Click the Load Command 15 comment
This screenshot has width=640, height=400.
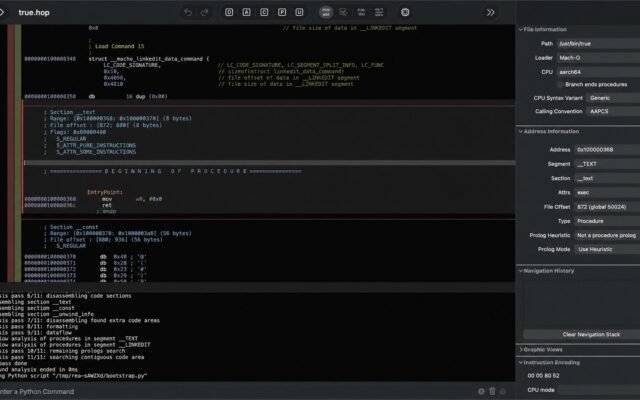click(119, 46)
